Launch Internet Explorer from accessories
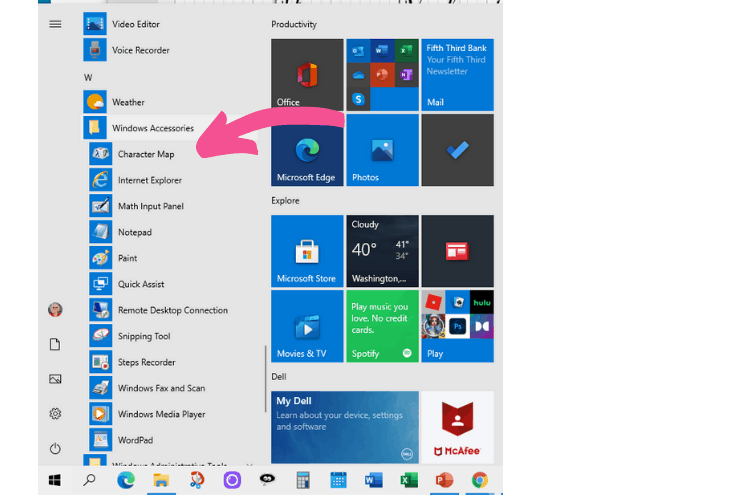 171,180
